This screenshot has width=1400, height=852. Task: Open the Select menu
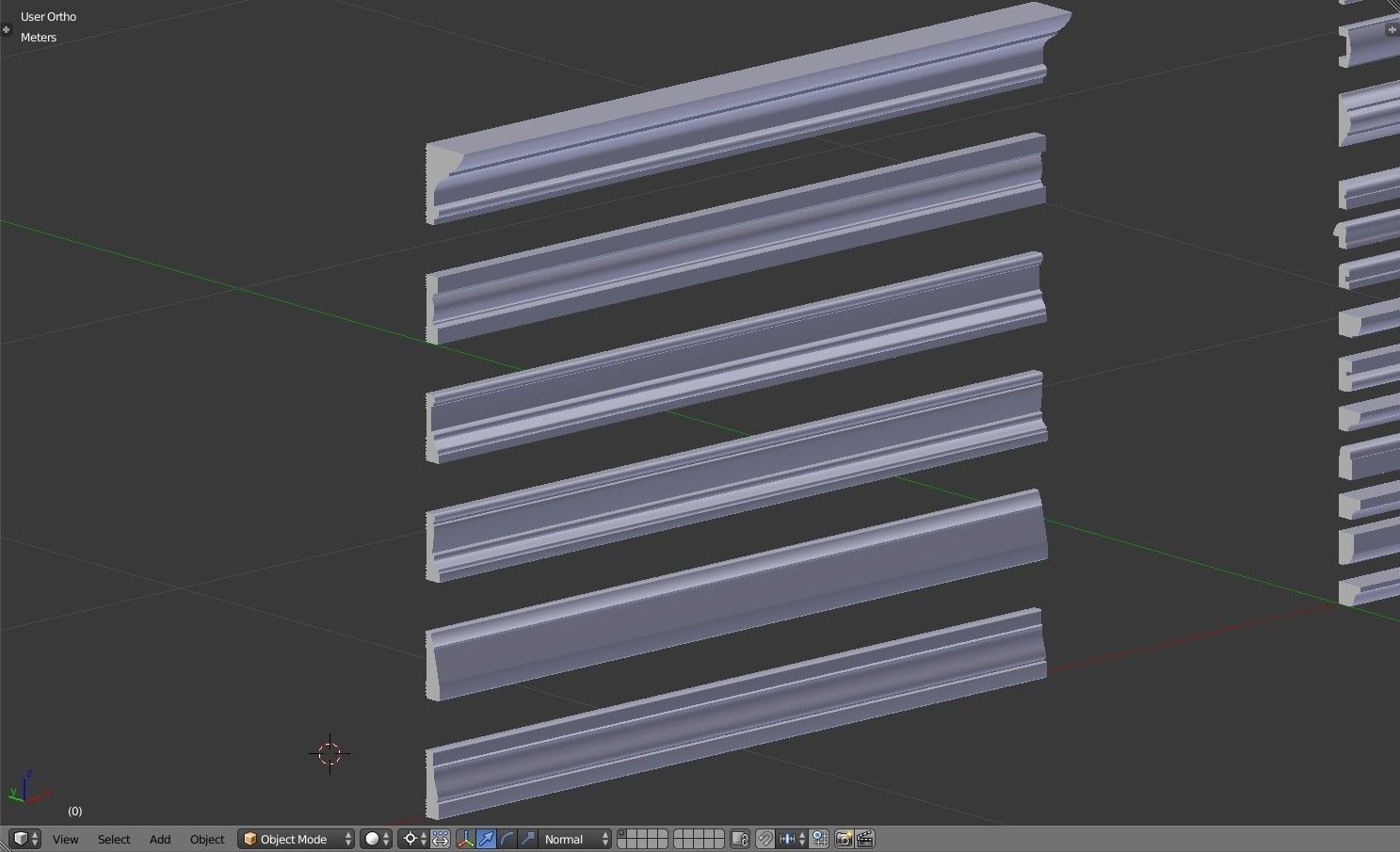[x=114, y=839]
